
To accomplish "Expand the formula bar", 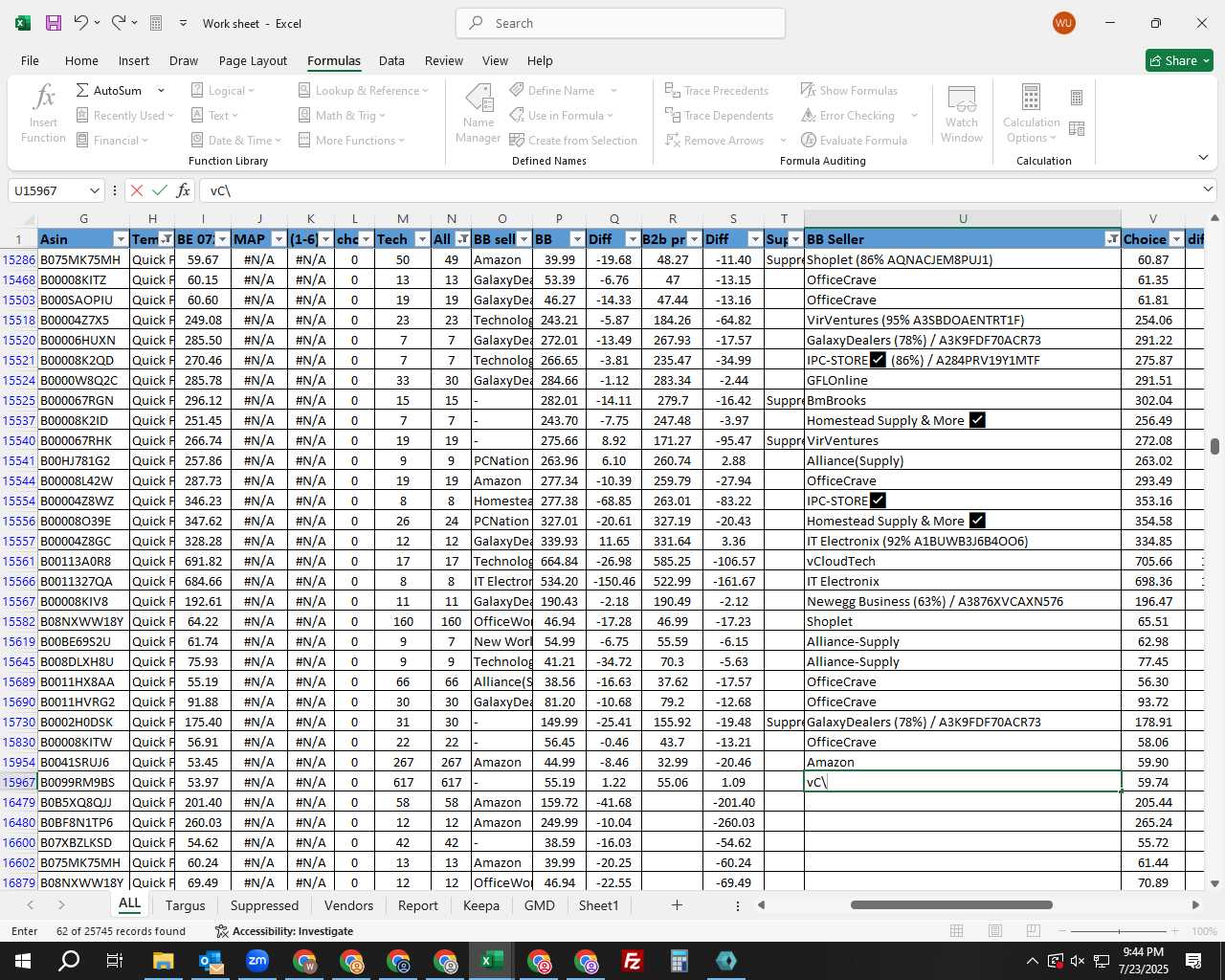I will (x=1208, y=189).
